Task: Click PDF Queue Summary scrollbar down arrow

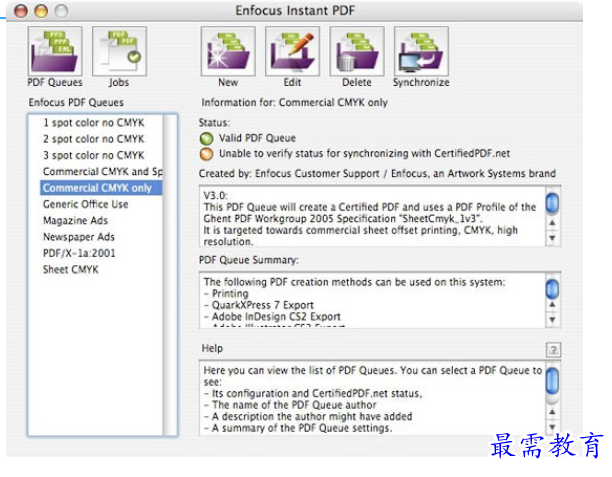Action: pyautogui.click(x=552, y=320)
